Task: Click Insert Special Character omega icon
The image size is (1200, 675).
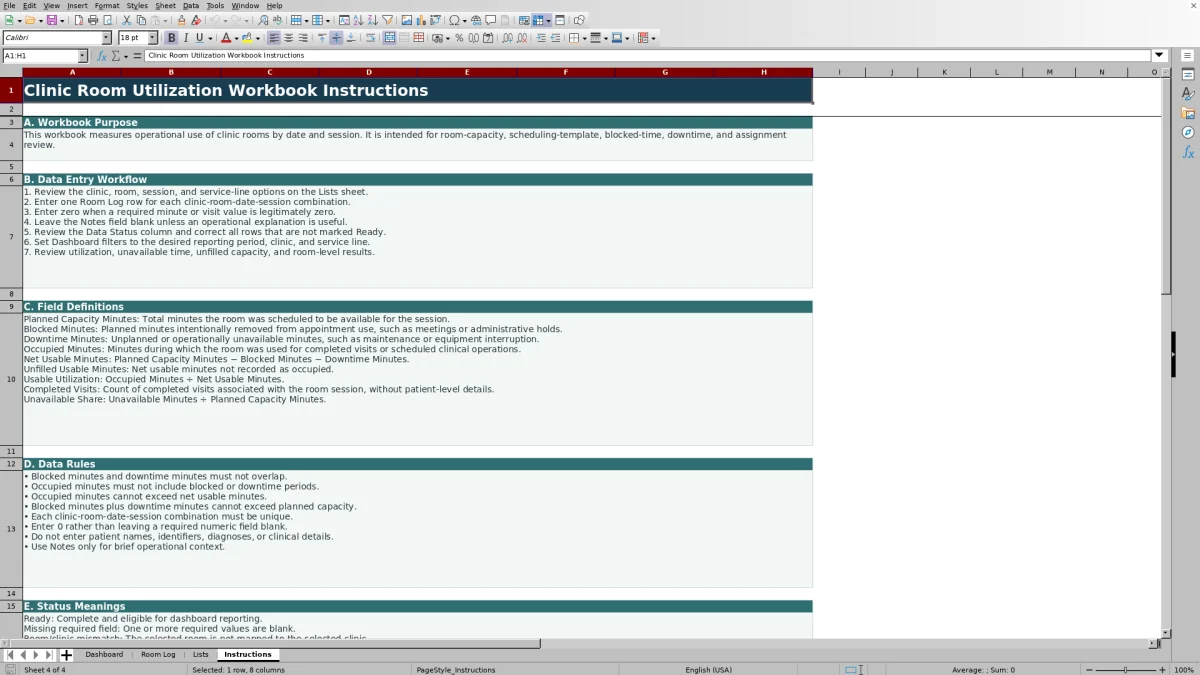Action: click(x=454, y=20)
